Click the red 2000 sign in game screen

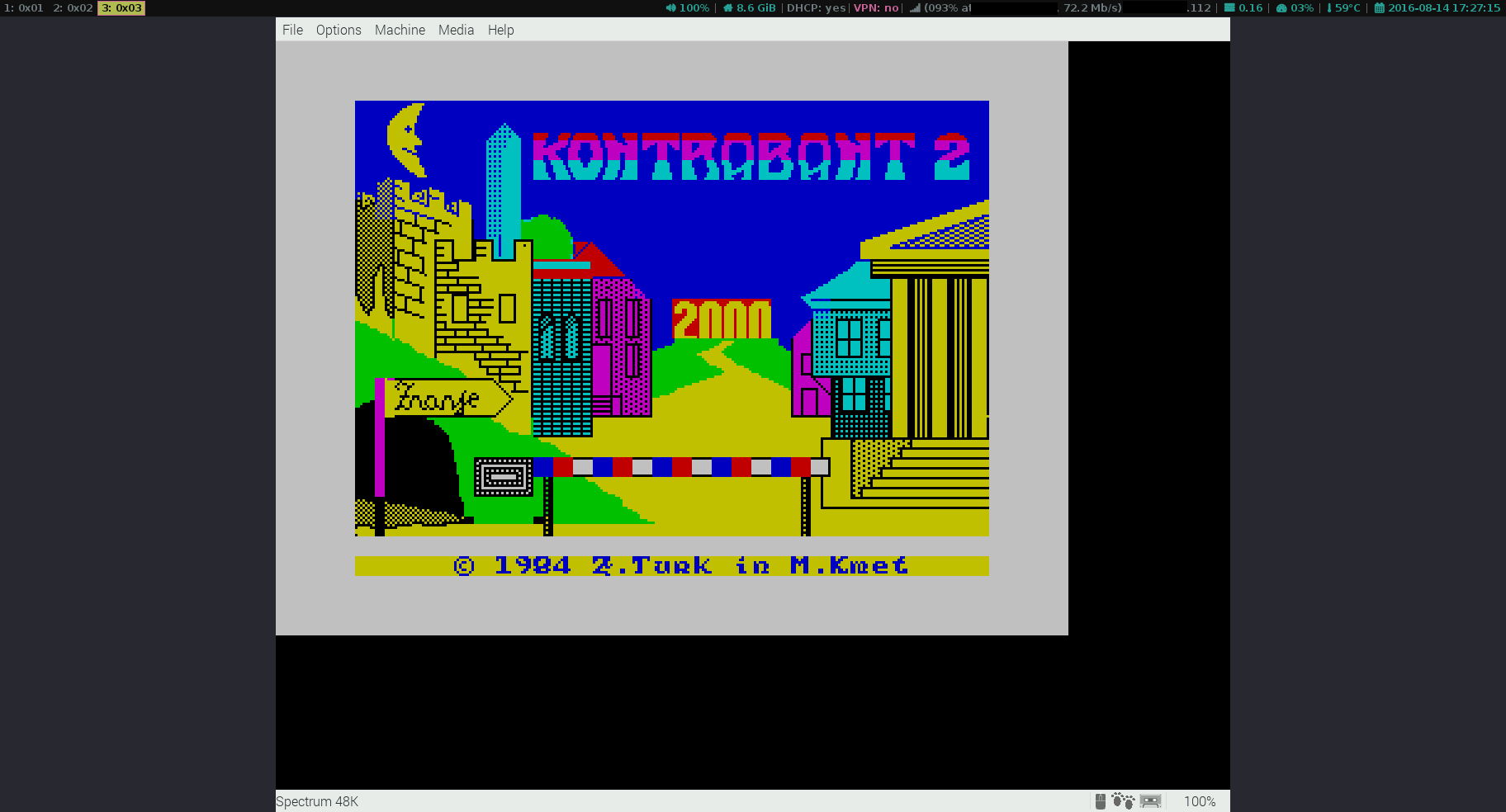(722, 319)
